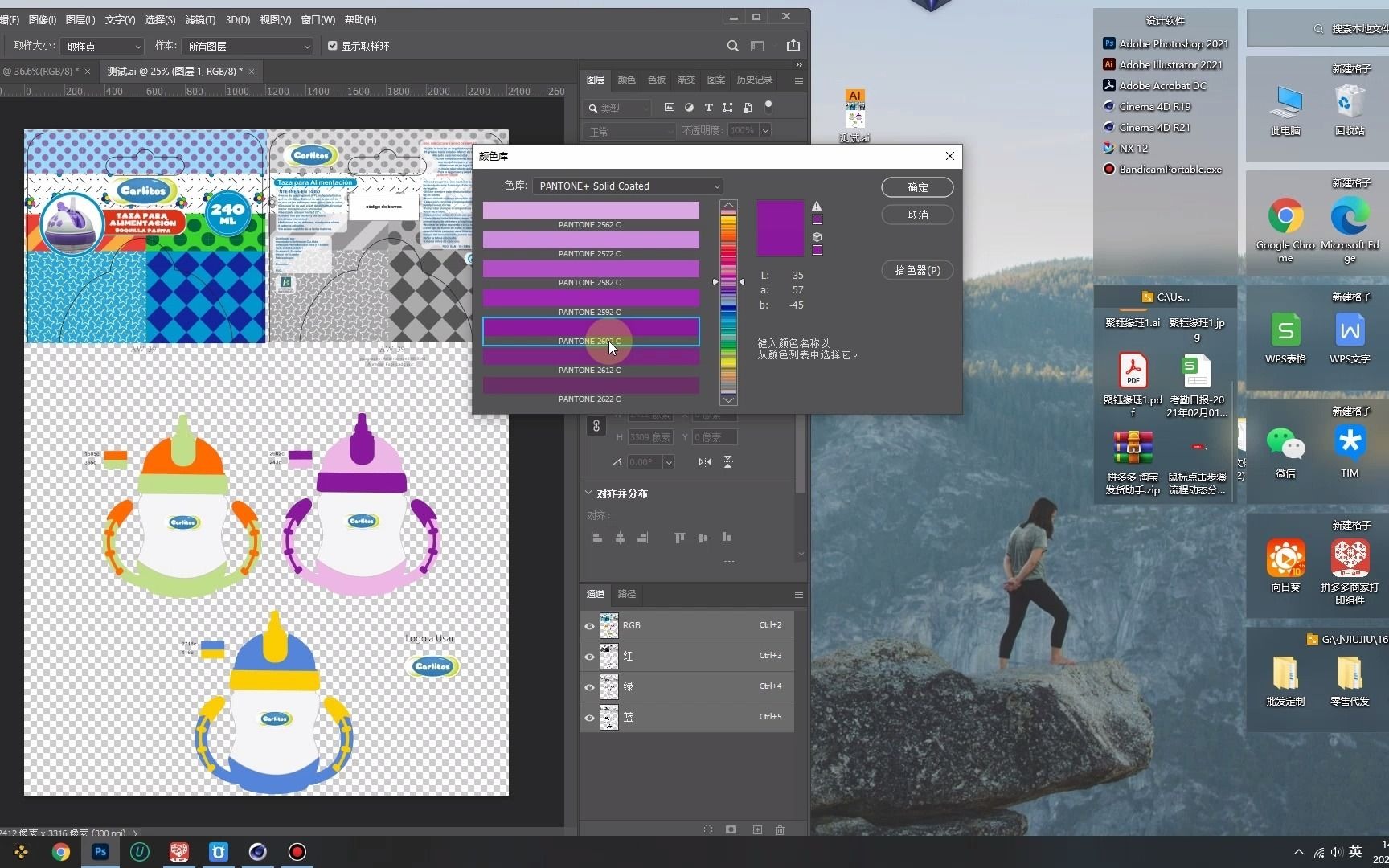Close the 颜色库 dialog
This screenshot has width=1389, height=868.
949,156
